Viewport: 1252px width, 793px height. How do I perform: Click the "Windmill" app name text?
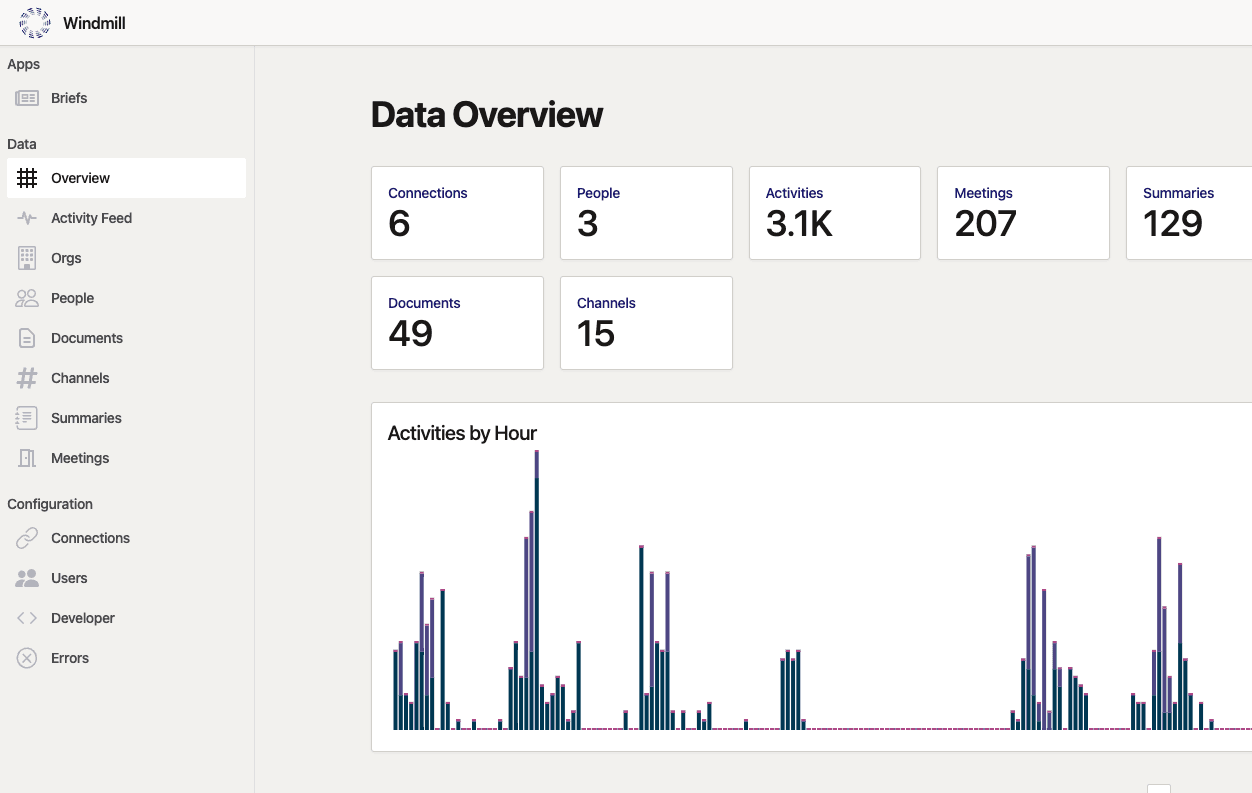click(x=94, y=23)
